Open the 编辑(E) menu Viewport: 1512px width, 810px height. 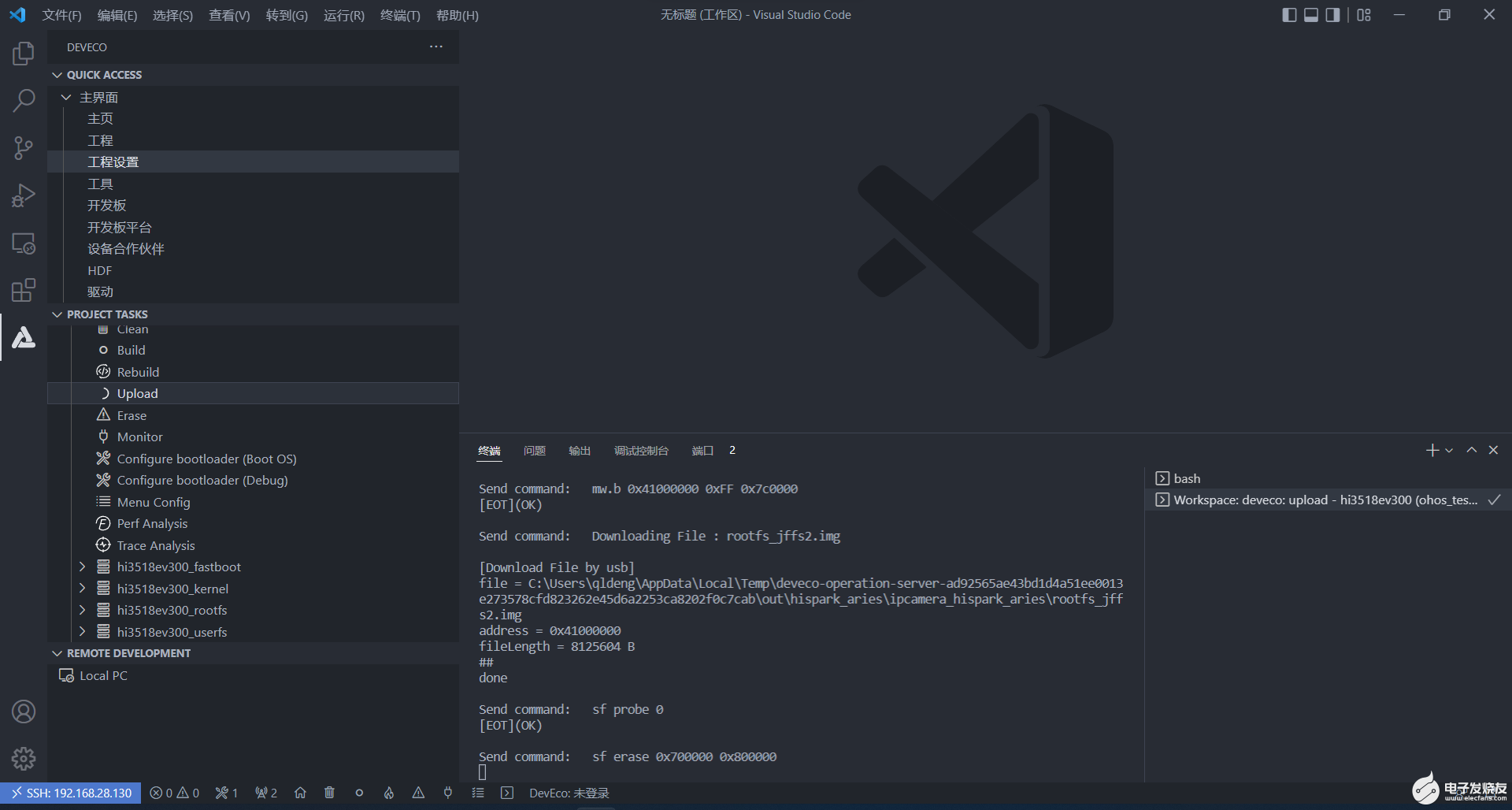117,15
